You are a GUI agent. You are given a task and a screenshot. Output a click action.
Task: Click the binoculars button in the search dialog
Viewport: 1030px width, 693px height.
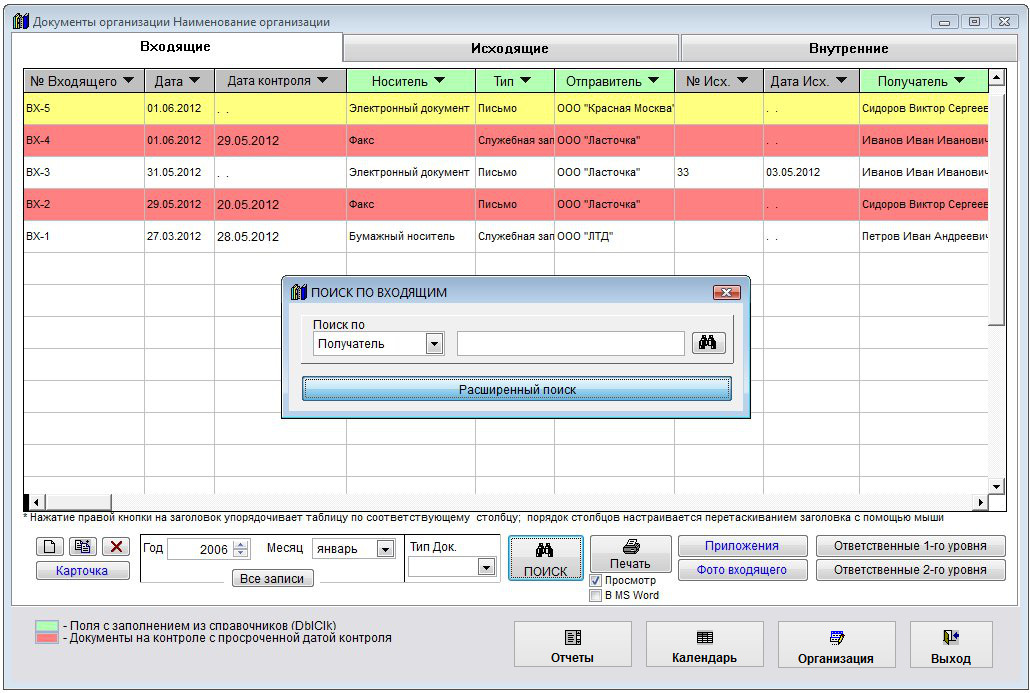pos(708,343)
